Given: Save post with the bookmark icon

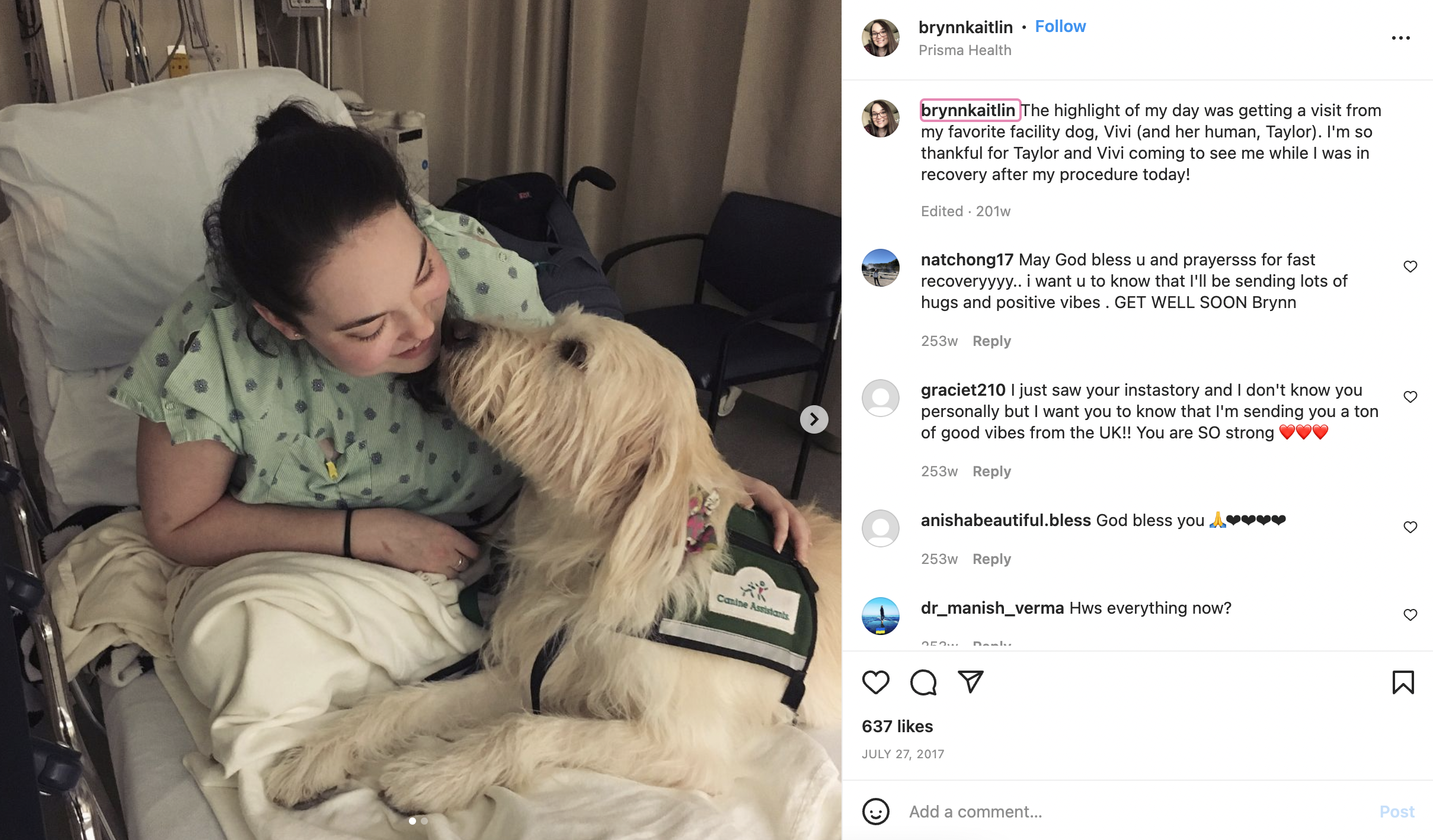Looking at the screenshot, I should [1403, 682].
